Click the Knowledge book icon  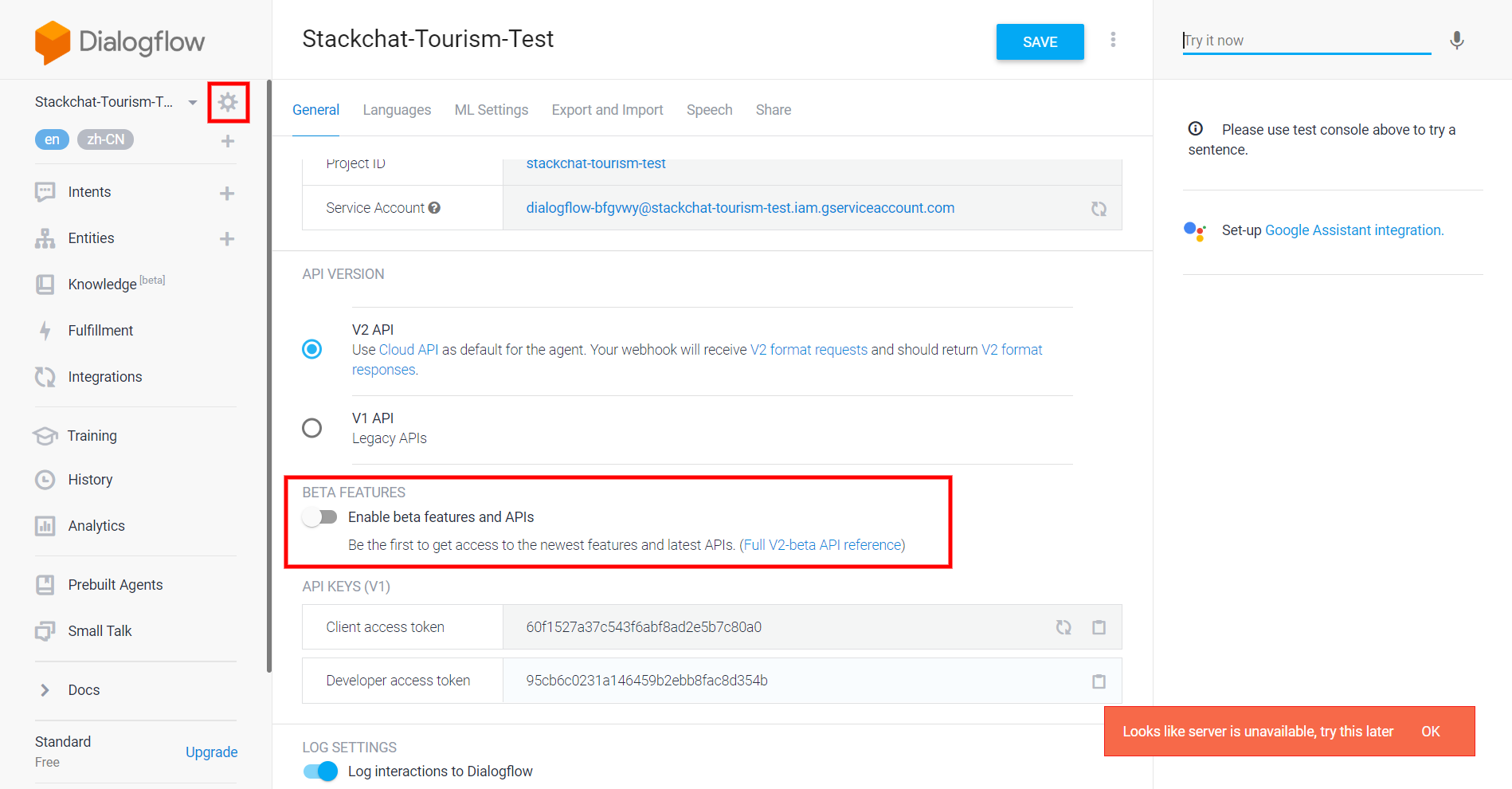pyautogui.click(x=45, y=285)
